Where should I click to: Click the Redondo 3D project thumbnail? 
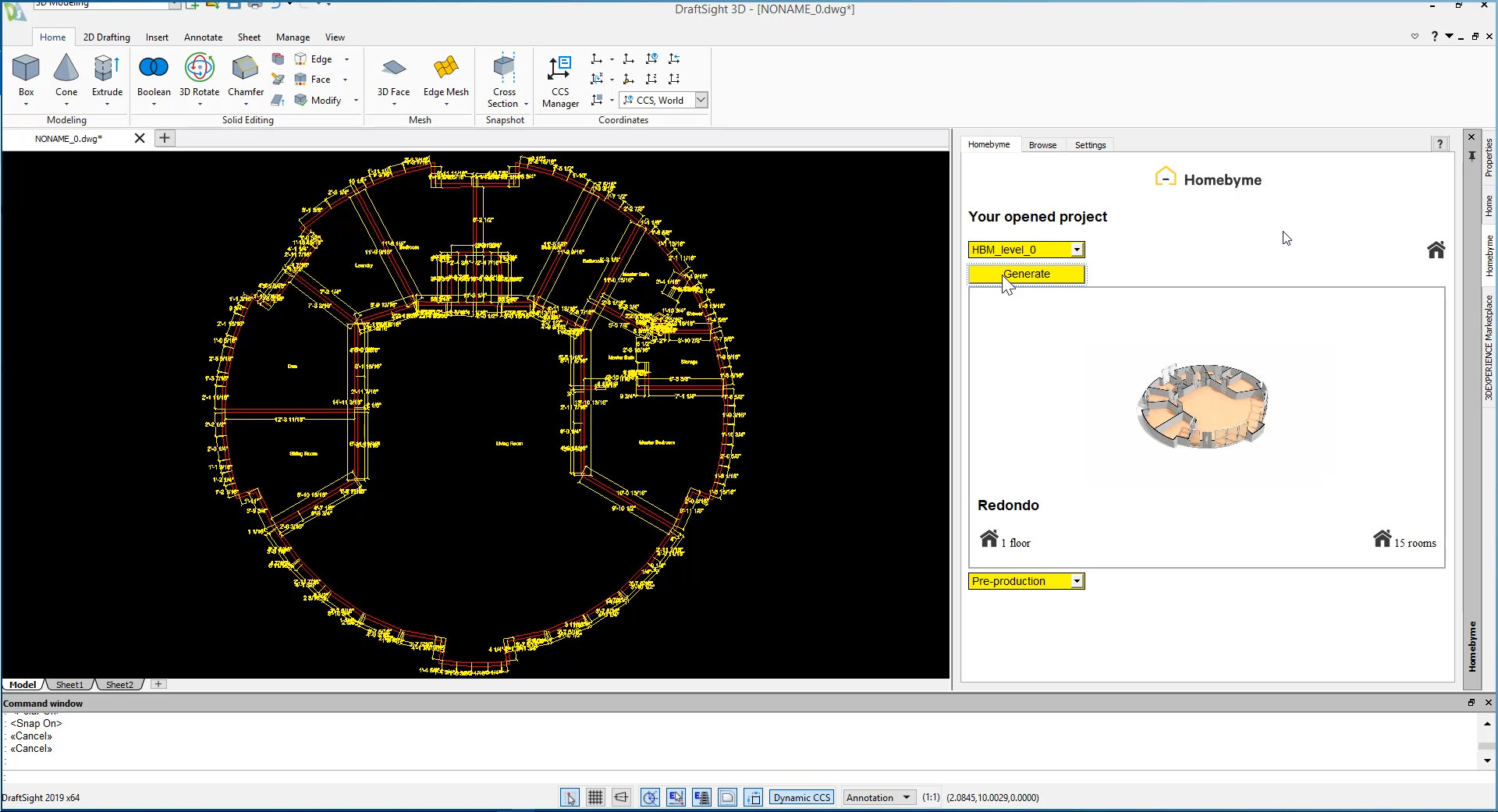[x=1203, y=406]
